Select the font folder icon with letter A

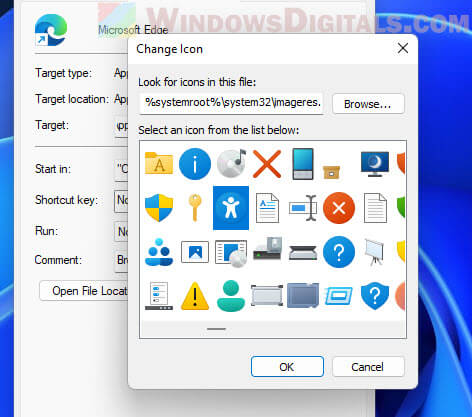point(159,164)
